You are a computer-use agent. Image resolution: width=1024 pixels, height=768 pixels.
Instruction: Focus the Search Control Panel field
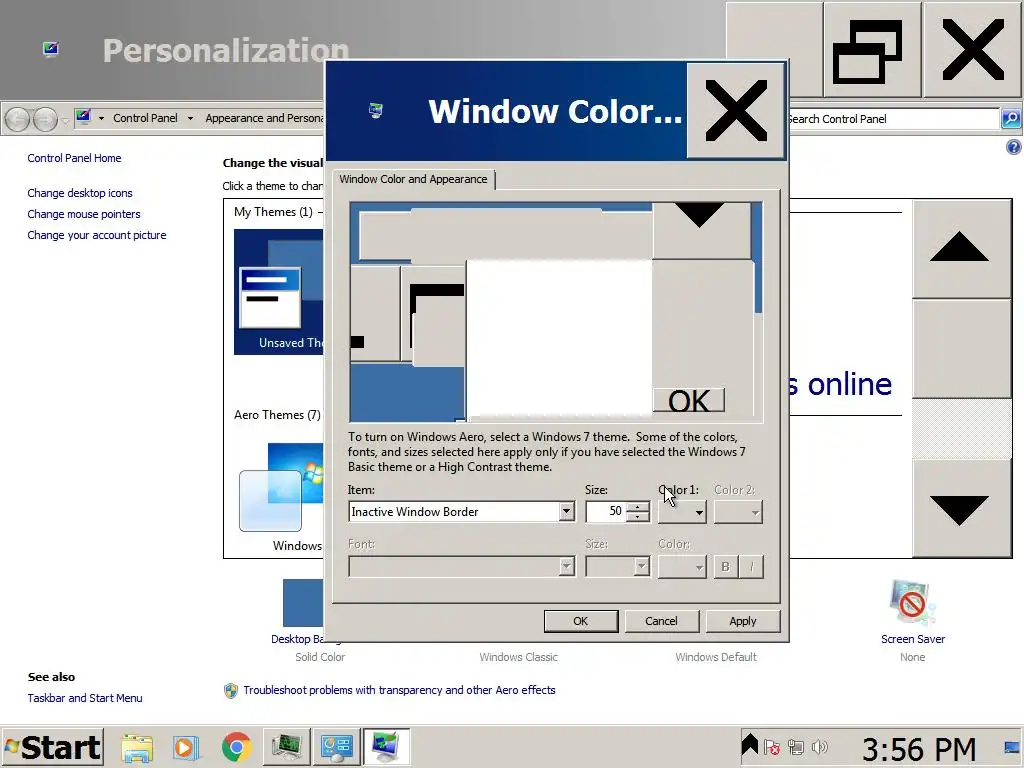(893, 119)
